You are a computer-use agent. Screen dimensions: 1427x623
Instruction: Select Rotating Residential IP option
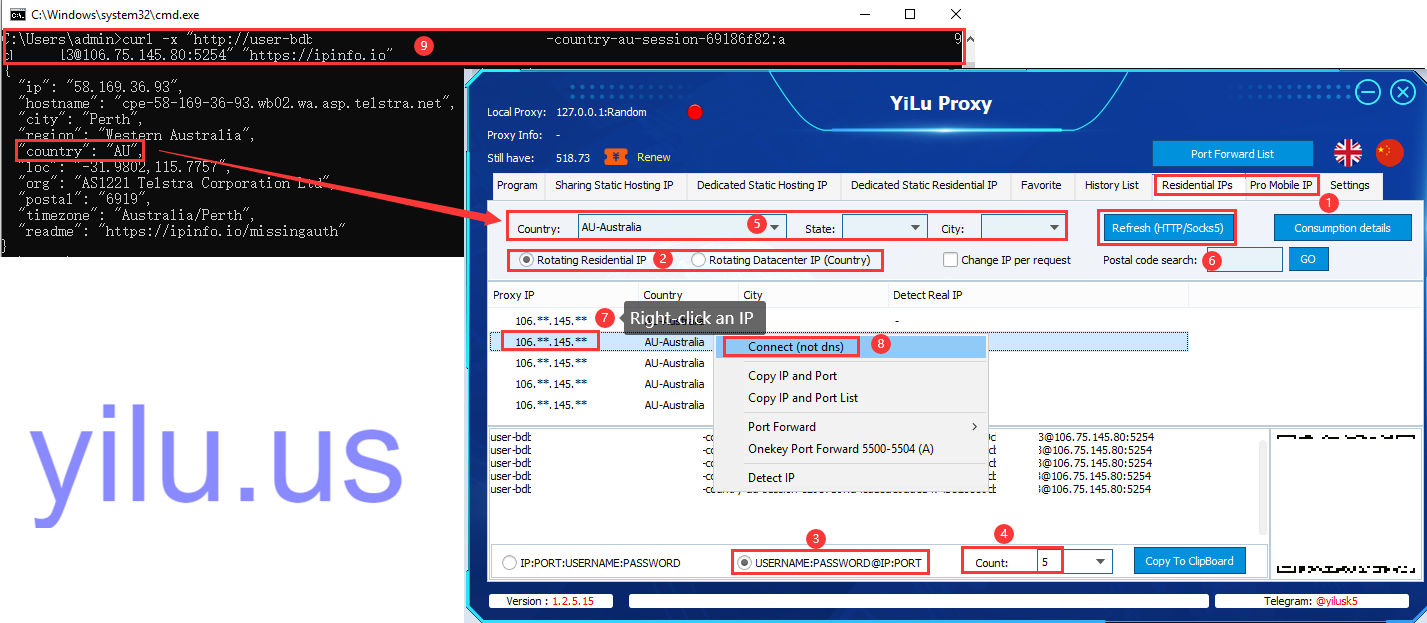pyautogui.click(x=583, y=260)
